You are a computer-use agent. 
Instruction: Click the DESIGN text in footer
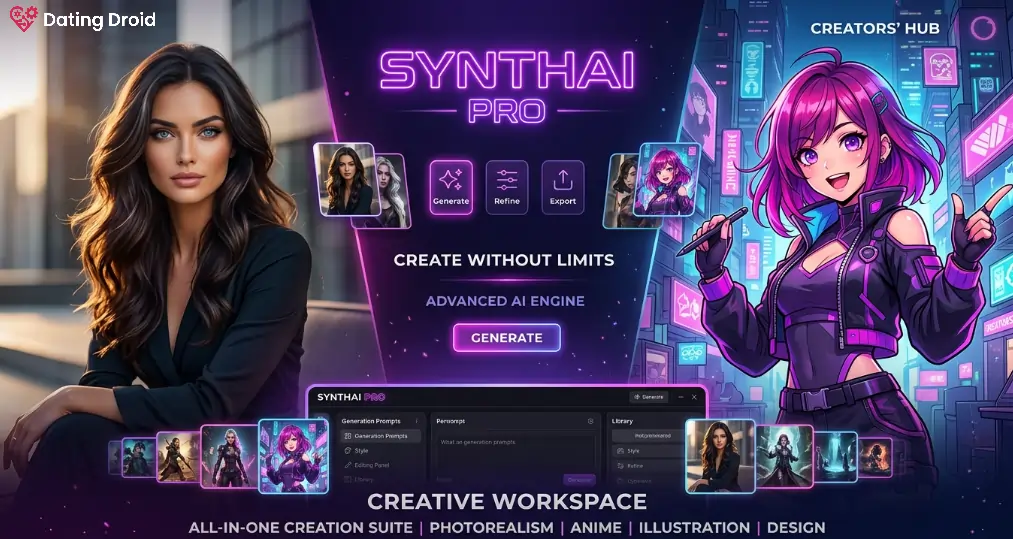coord(795,527)
